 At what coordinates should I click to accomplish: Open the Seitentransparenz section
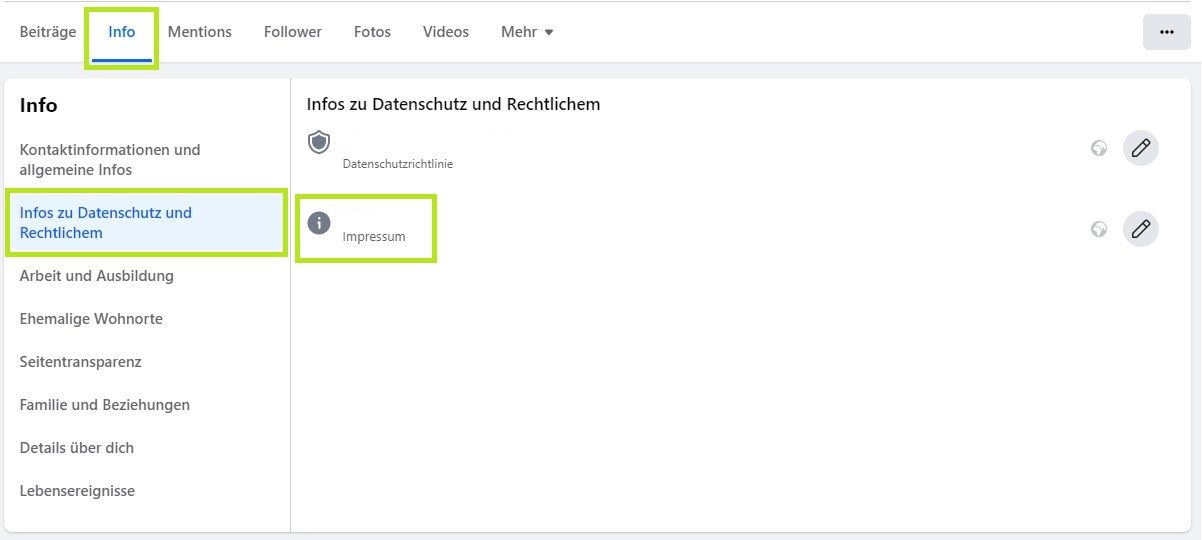coord(81,362)
